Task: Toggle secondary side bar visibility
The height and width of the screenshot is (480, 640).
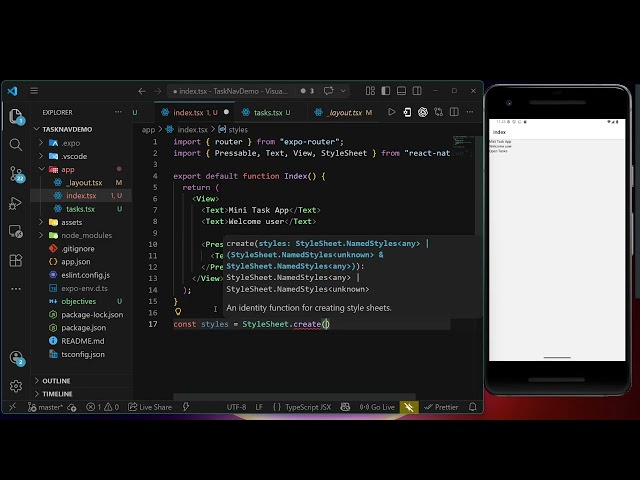Action: pos(417,91)
